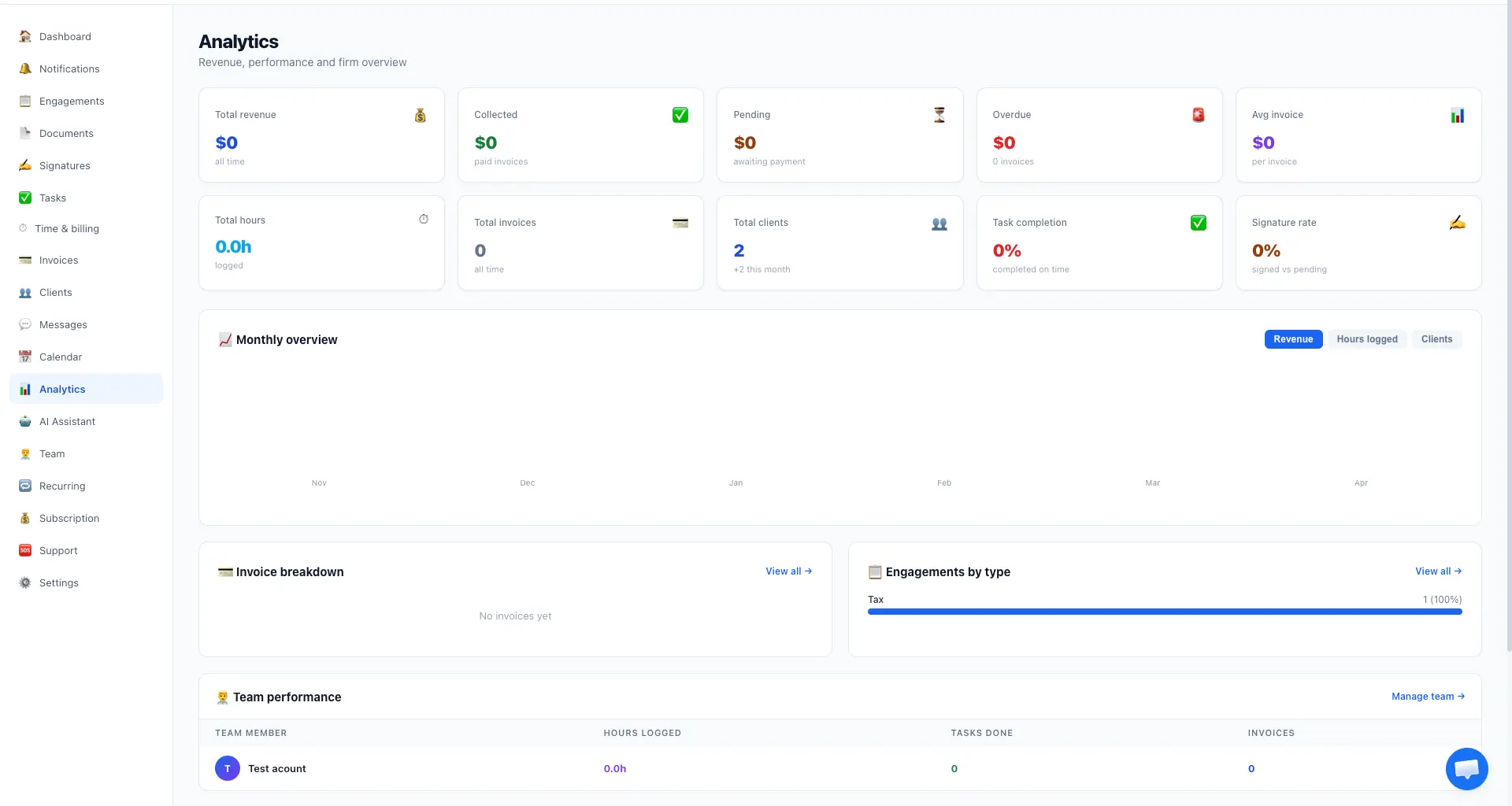Click the Notifications bell icon
This screenshot has width=1512, height=806.
pyautogui.click(x=25, y=68)
